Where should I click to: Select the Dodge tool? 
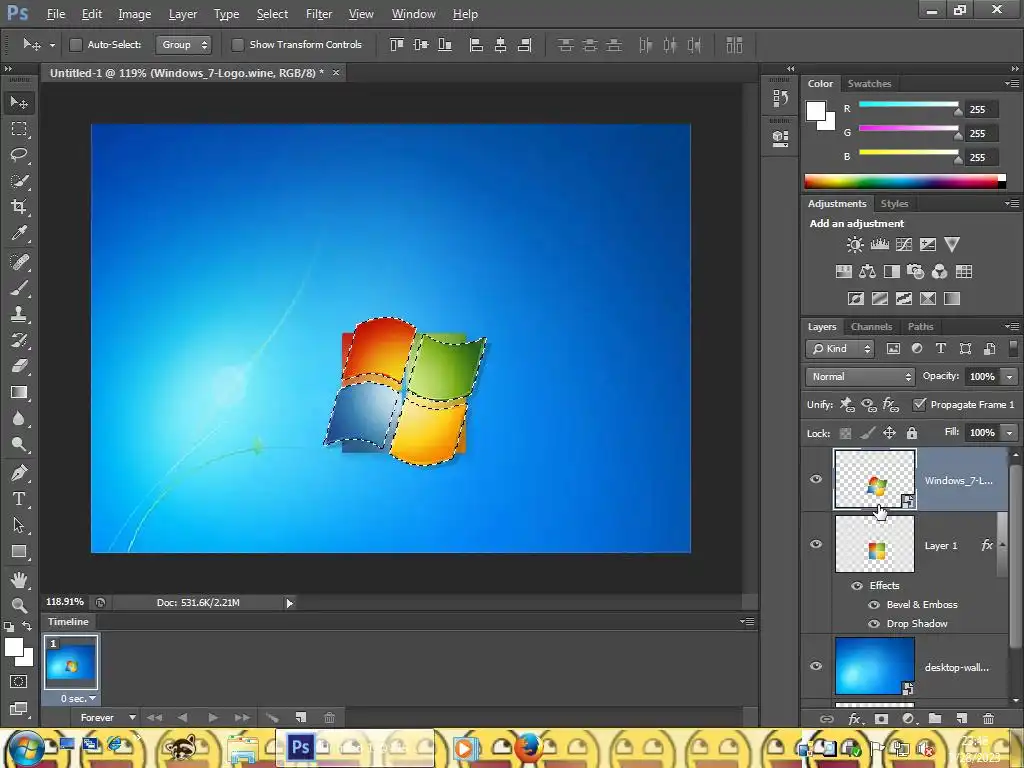pyautogui.click(x=19, y=445)
